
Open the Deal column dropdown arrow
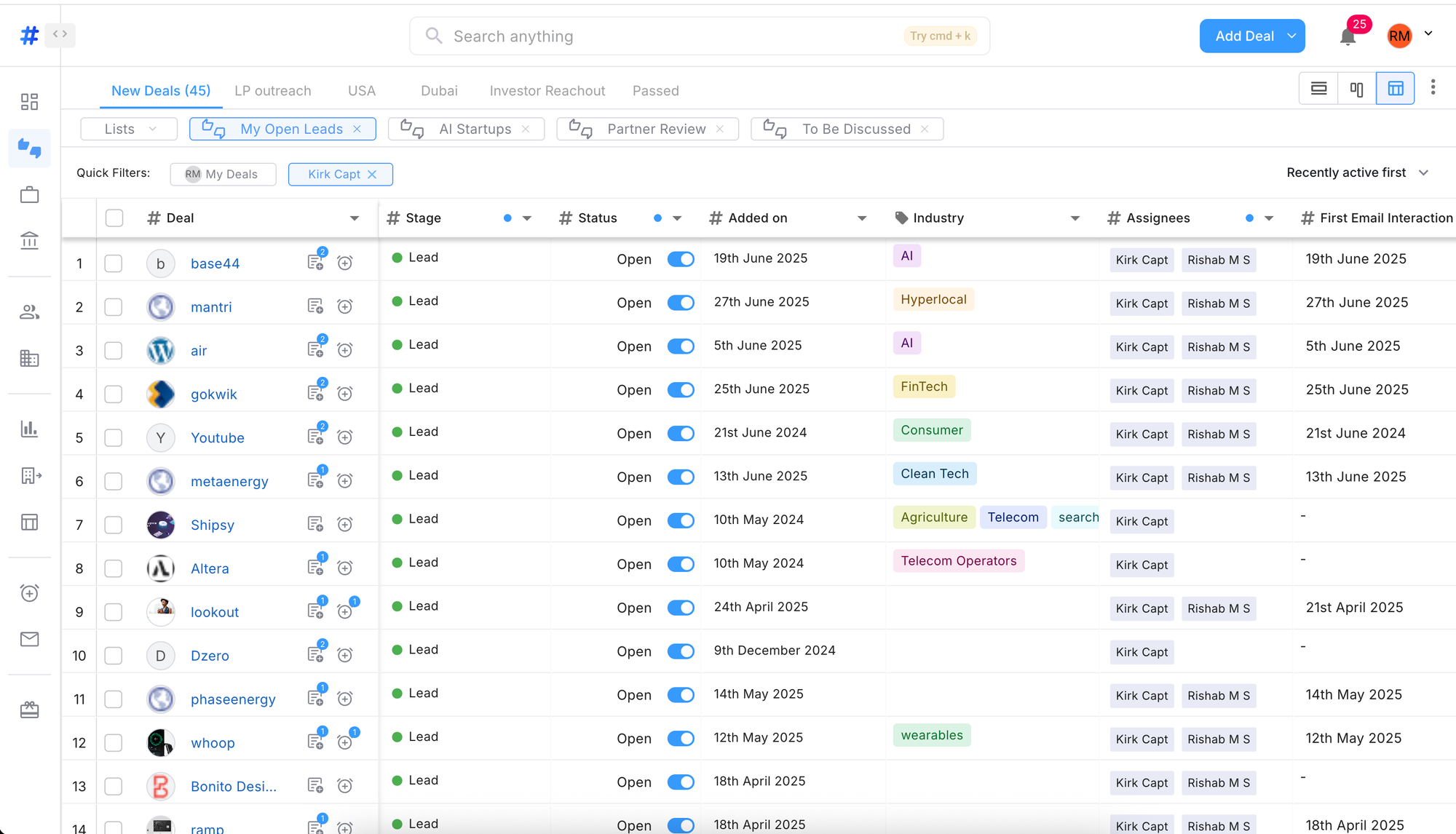355,218
